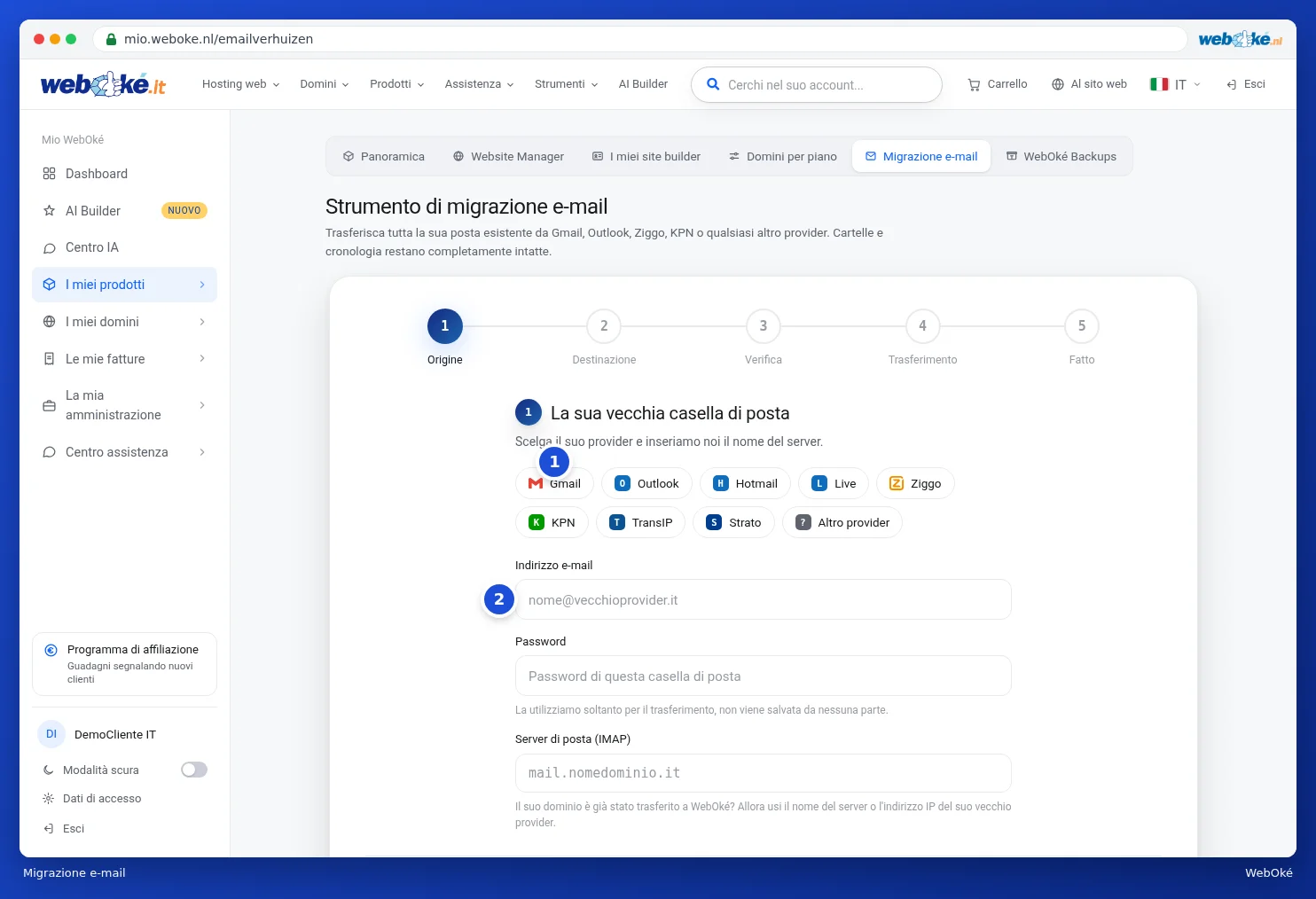This screenshot has height=899, width=1316.
Task: Click the Domini per piano swap icon
Action: point(734,156)
